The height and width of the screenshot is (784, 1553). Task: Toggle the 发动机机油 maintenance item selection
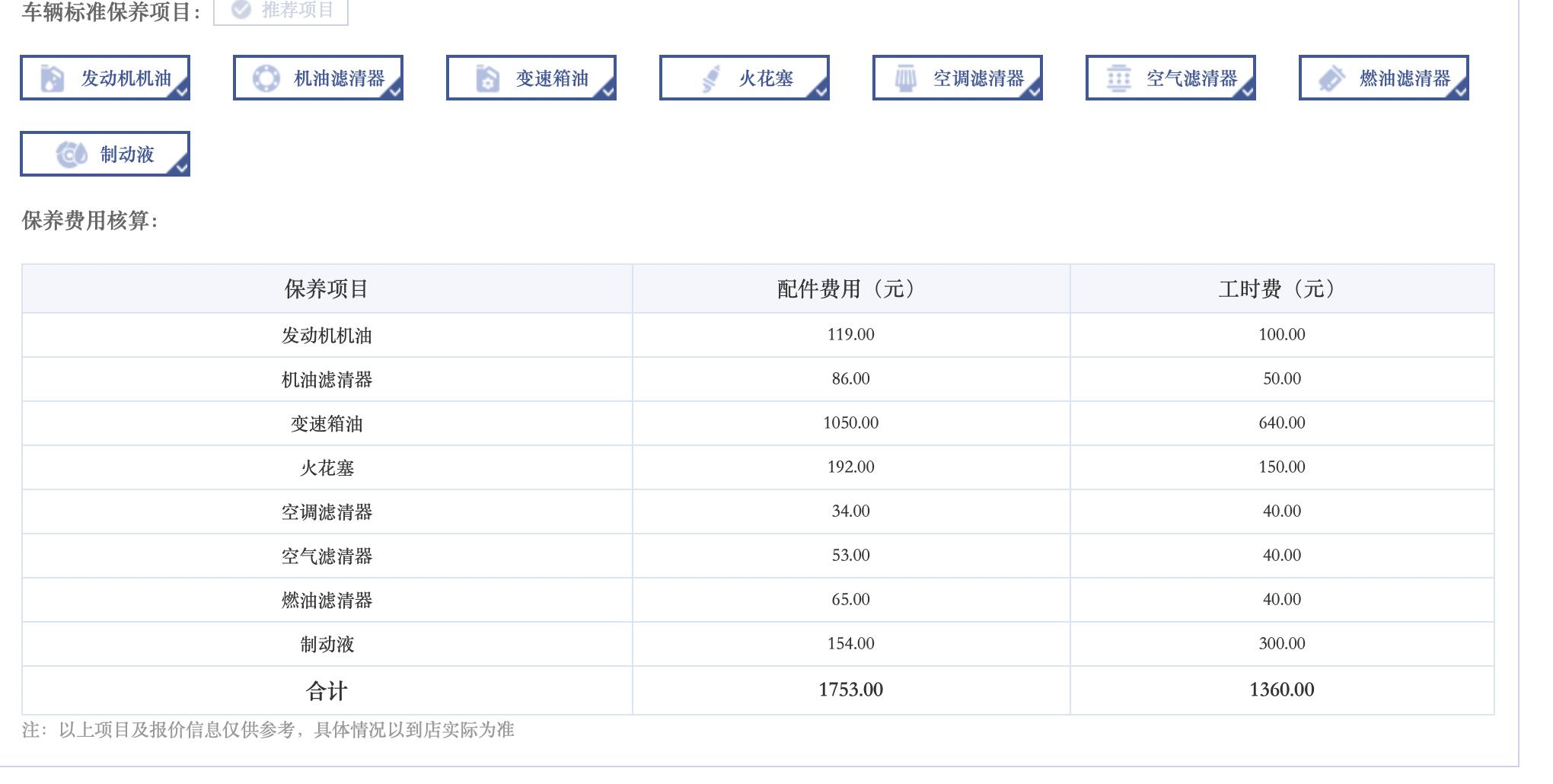(104, 77)
